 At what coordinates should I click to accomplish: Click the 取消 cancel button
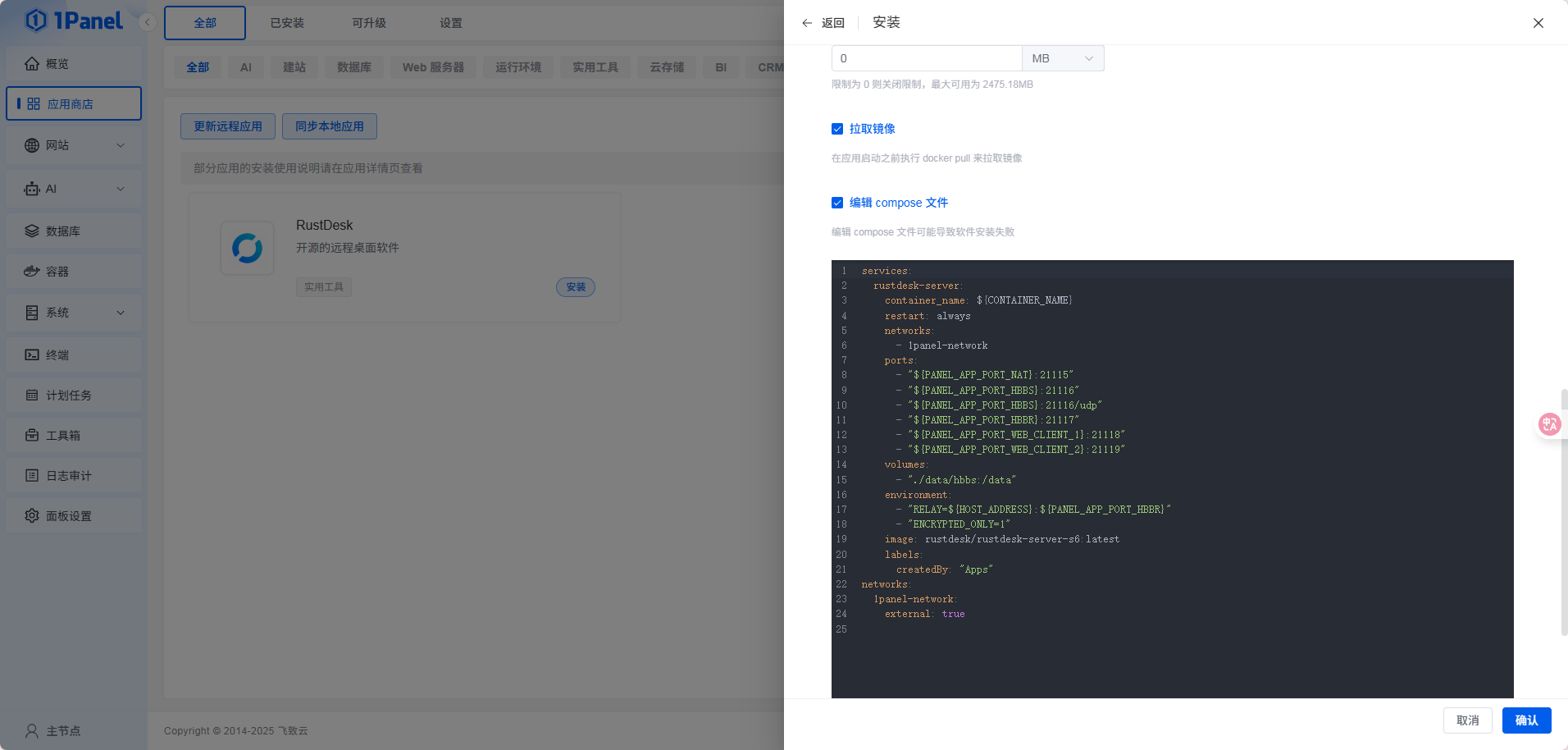point(1467,720)
